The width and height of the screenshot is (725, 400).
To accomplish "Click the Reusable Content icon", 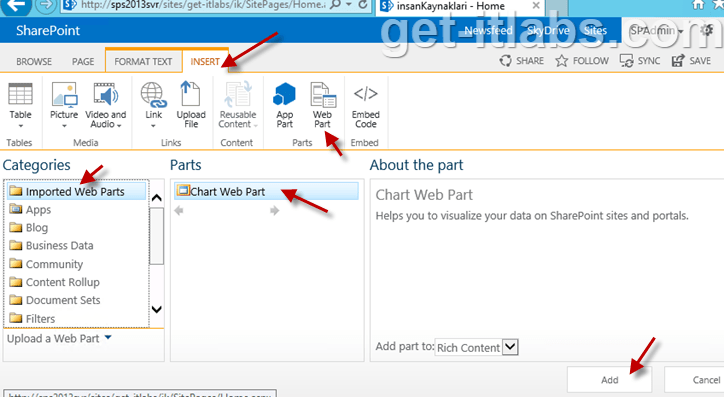I will coord(238,94).
